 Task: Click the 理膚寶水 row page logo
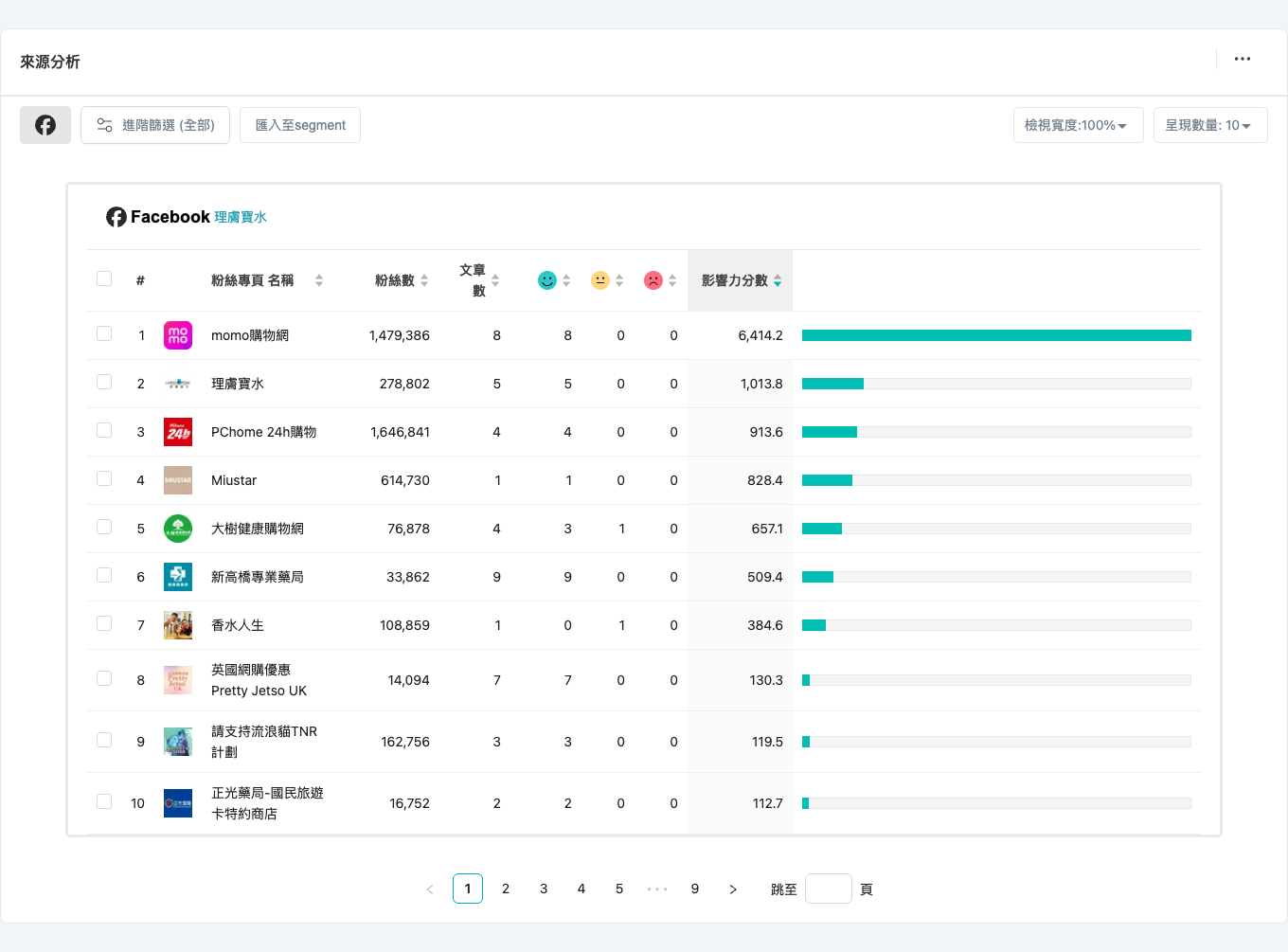point(178,384)
